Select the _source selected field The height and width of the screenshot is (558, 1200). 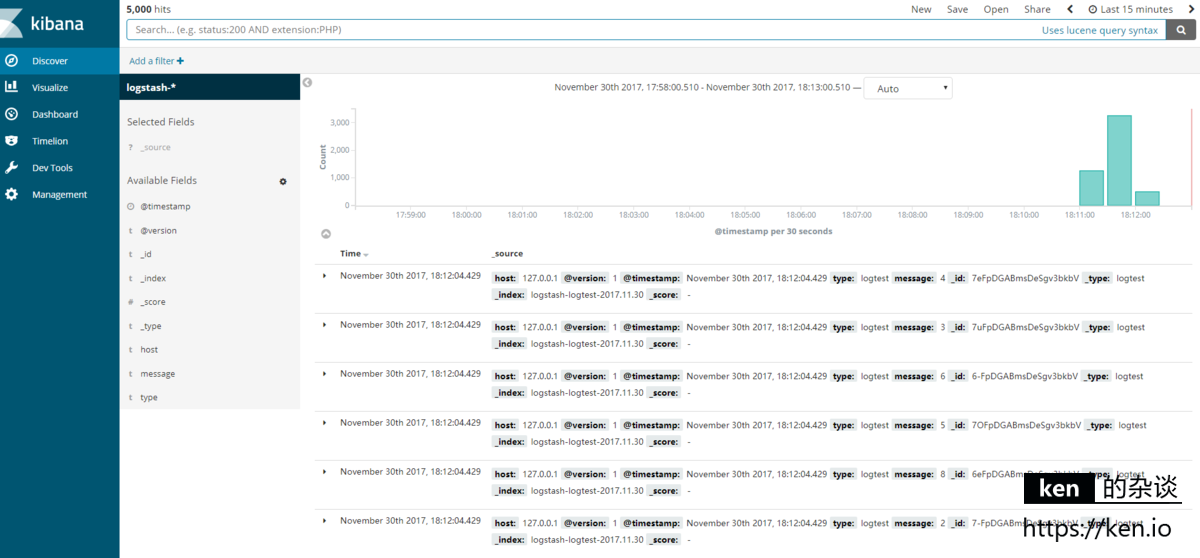coord(155,147)
